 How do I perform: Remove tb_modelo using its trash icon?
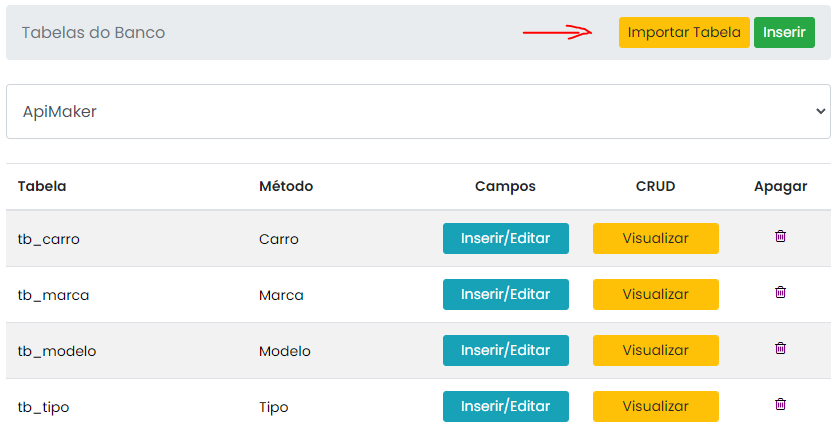pos(780,349)
